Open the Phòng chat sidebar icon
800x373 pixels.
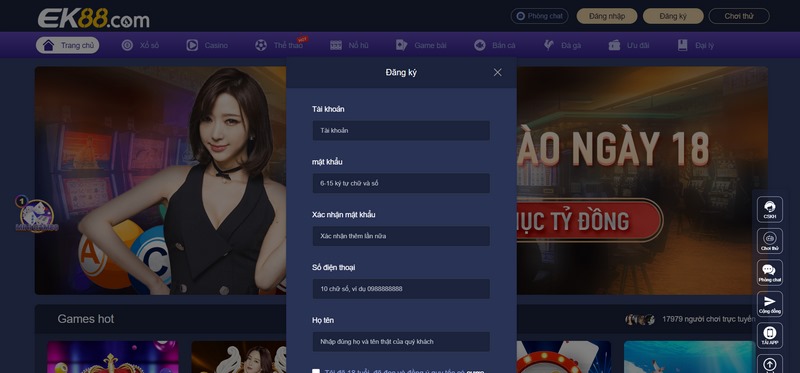(x=769, y=272)
